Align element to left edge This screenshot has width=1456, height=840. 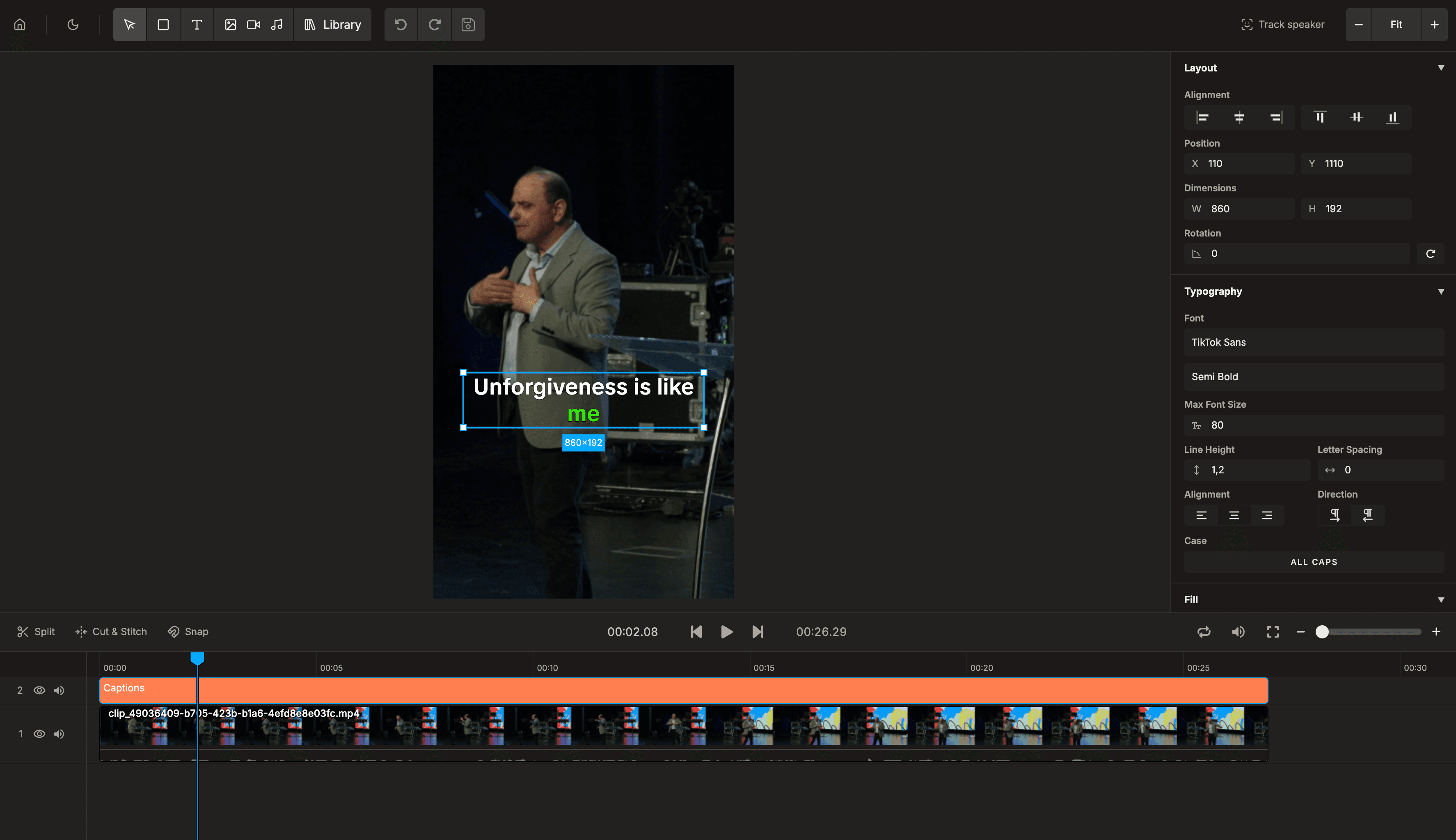click(x=1202, y=118)
